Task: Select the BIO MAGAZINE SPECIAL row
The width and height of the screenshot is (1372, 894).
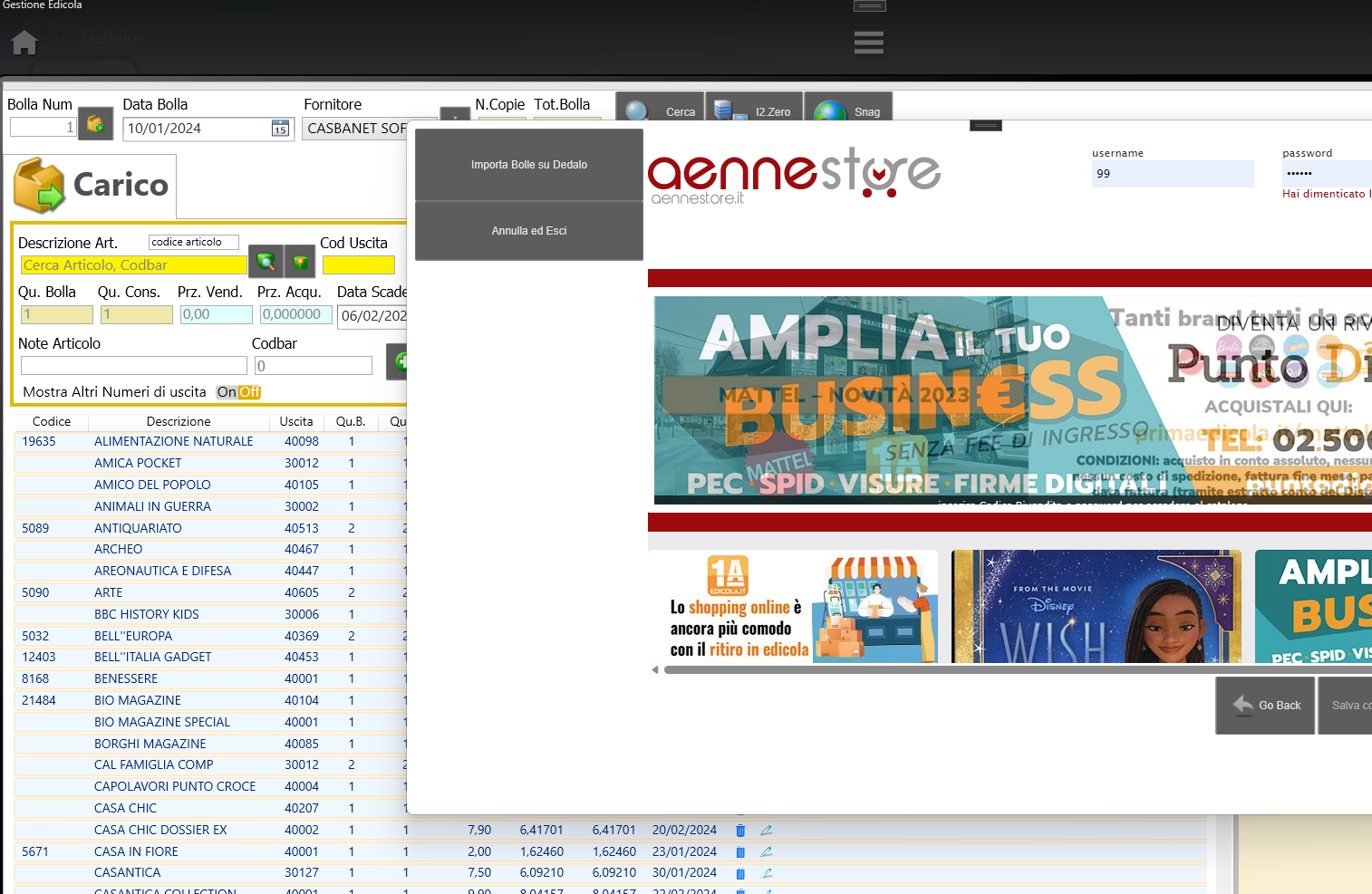Action: 210,722
